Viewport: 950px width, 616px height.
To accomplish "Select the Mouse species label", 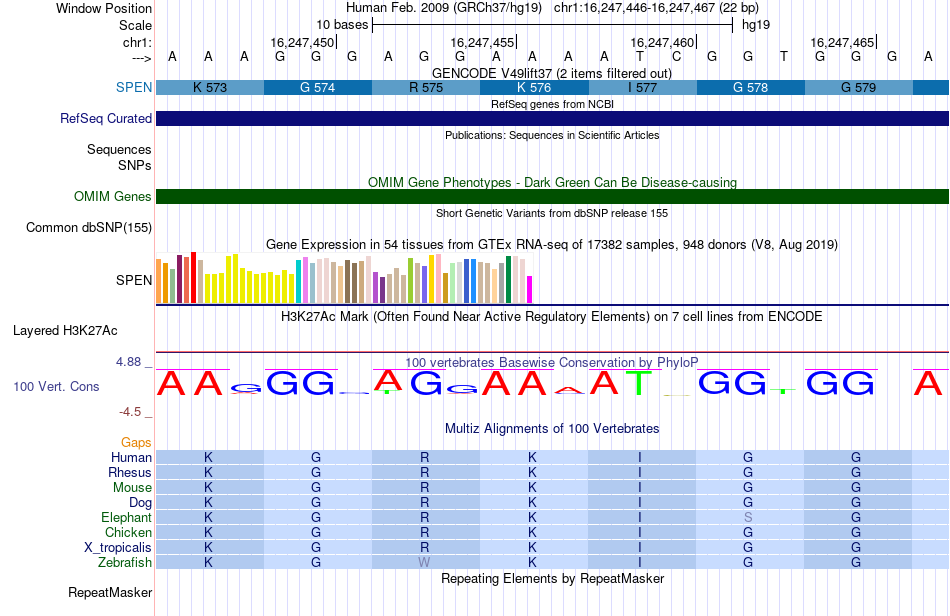I will tap(132, 488).
